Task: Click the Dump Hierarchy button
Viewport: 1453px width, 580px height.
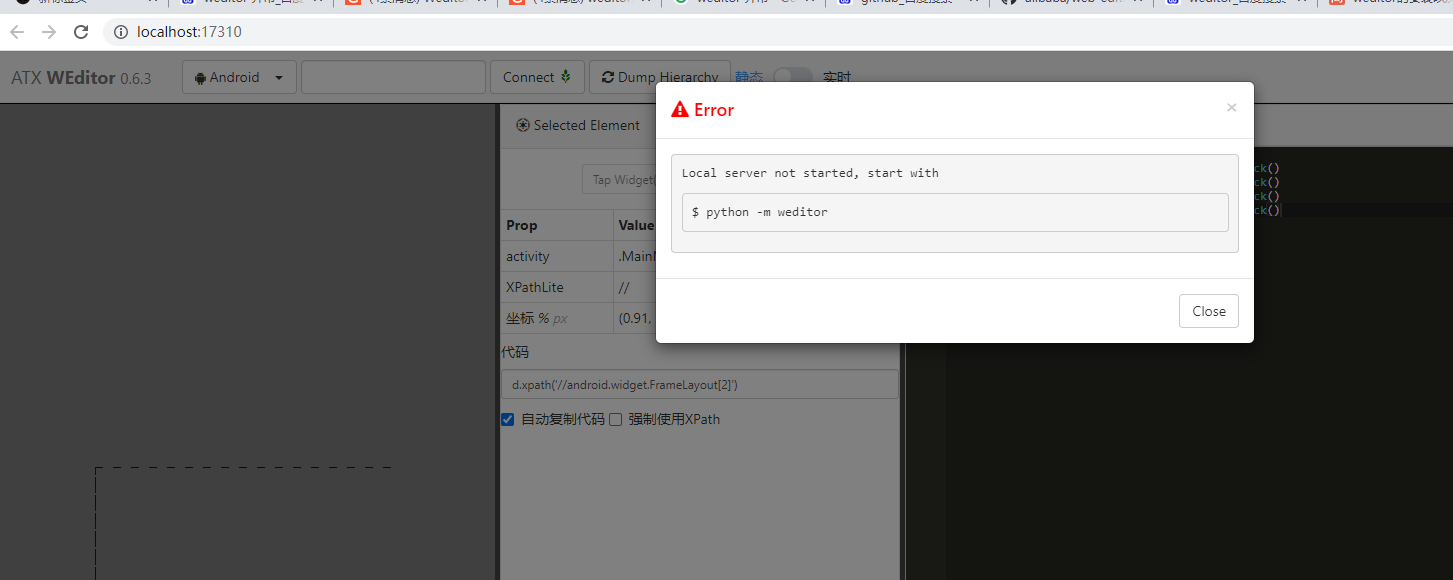Action: click(x=660, y=77)
